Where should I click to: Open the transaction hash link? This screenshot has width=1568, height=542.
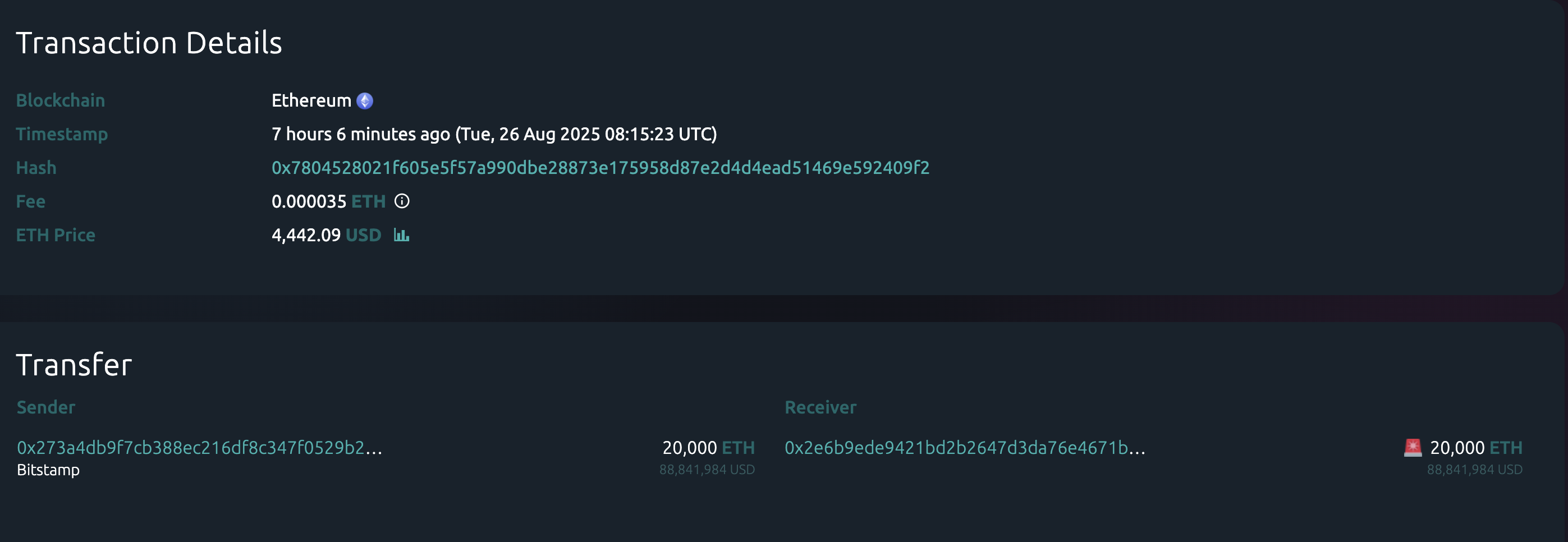tap(600, 168)
